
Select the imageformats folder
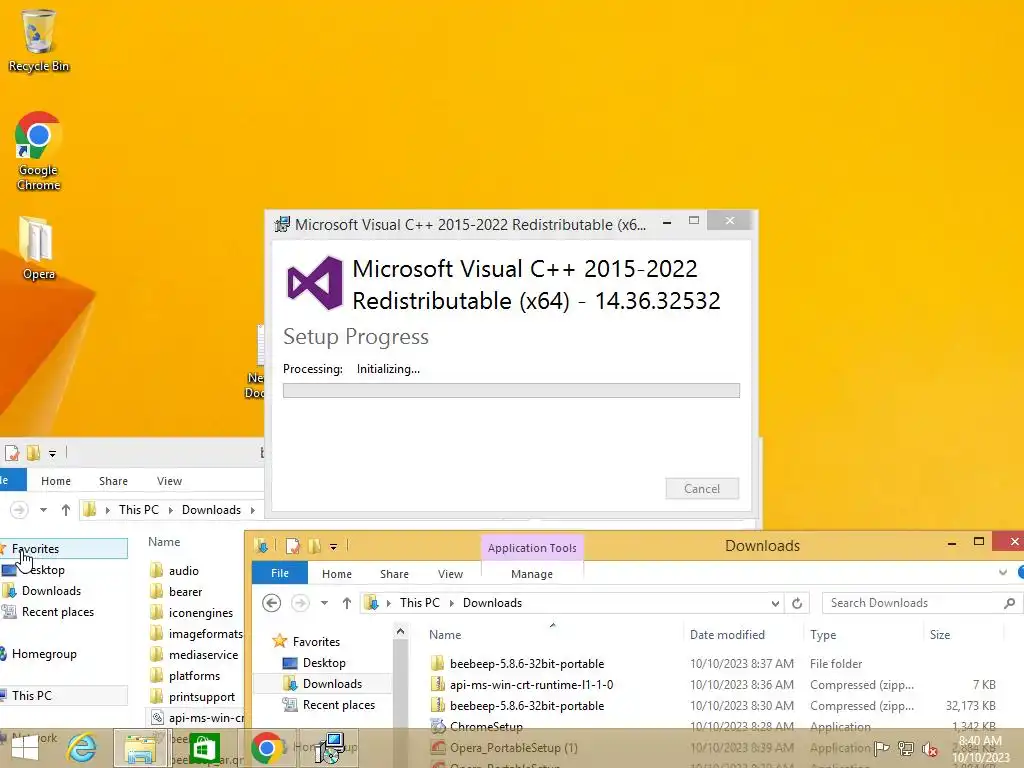pyautogui.click(x=205, y=633)
